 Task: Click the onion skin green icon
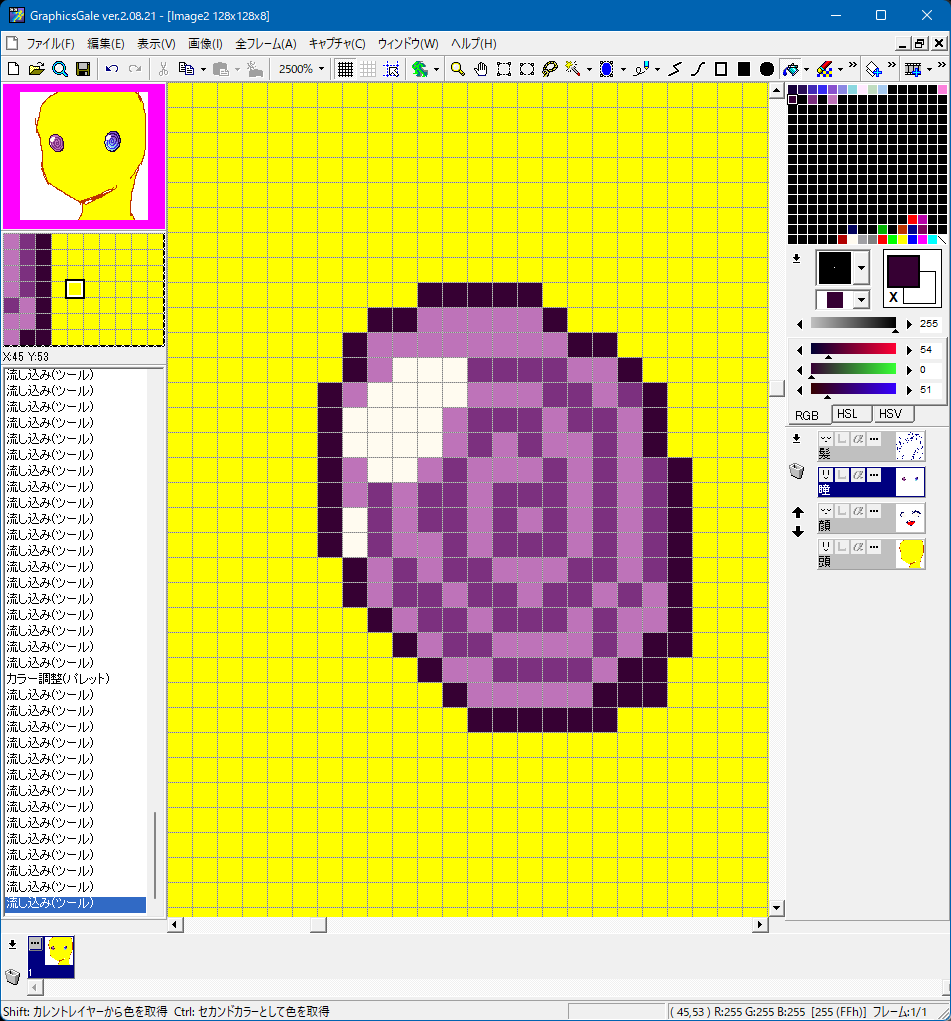point(420,69)
